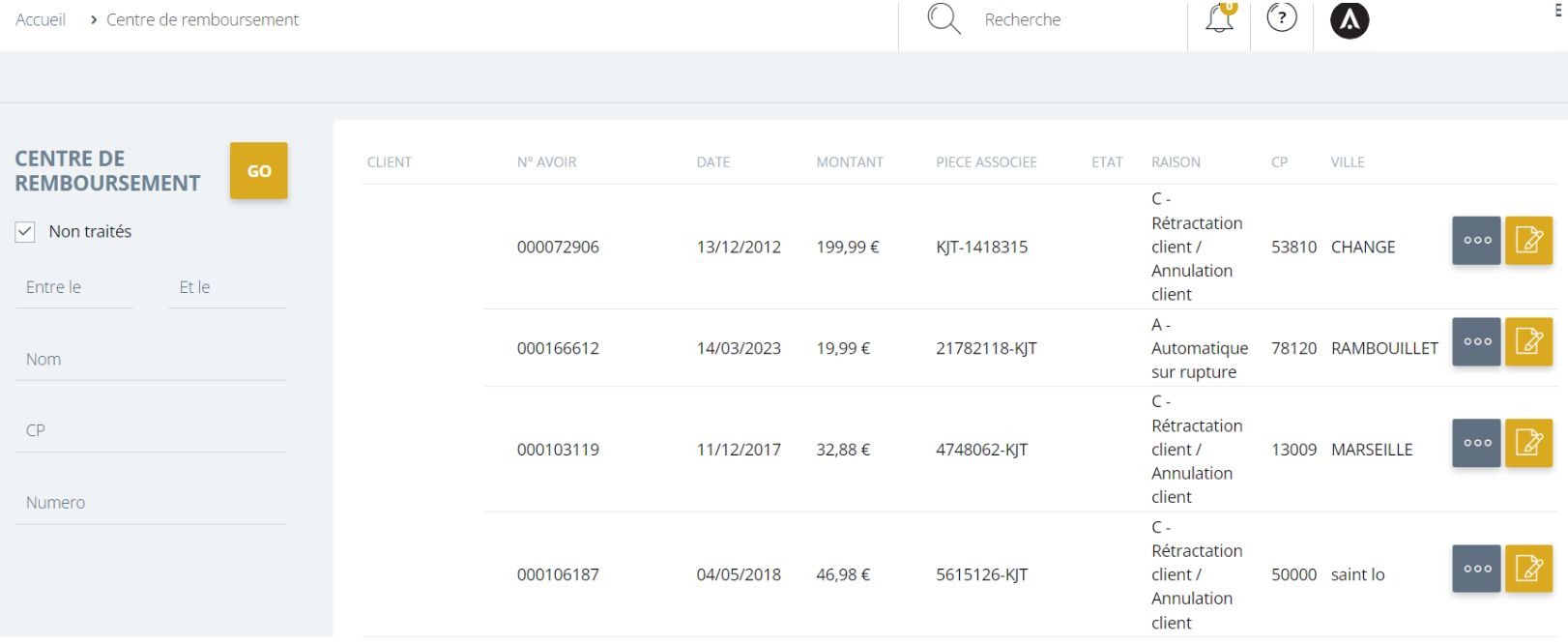The width and height of the screenshot is (1568, 644).
Task: Click the GO filter button
Action: [258, 171]
